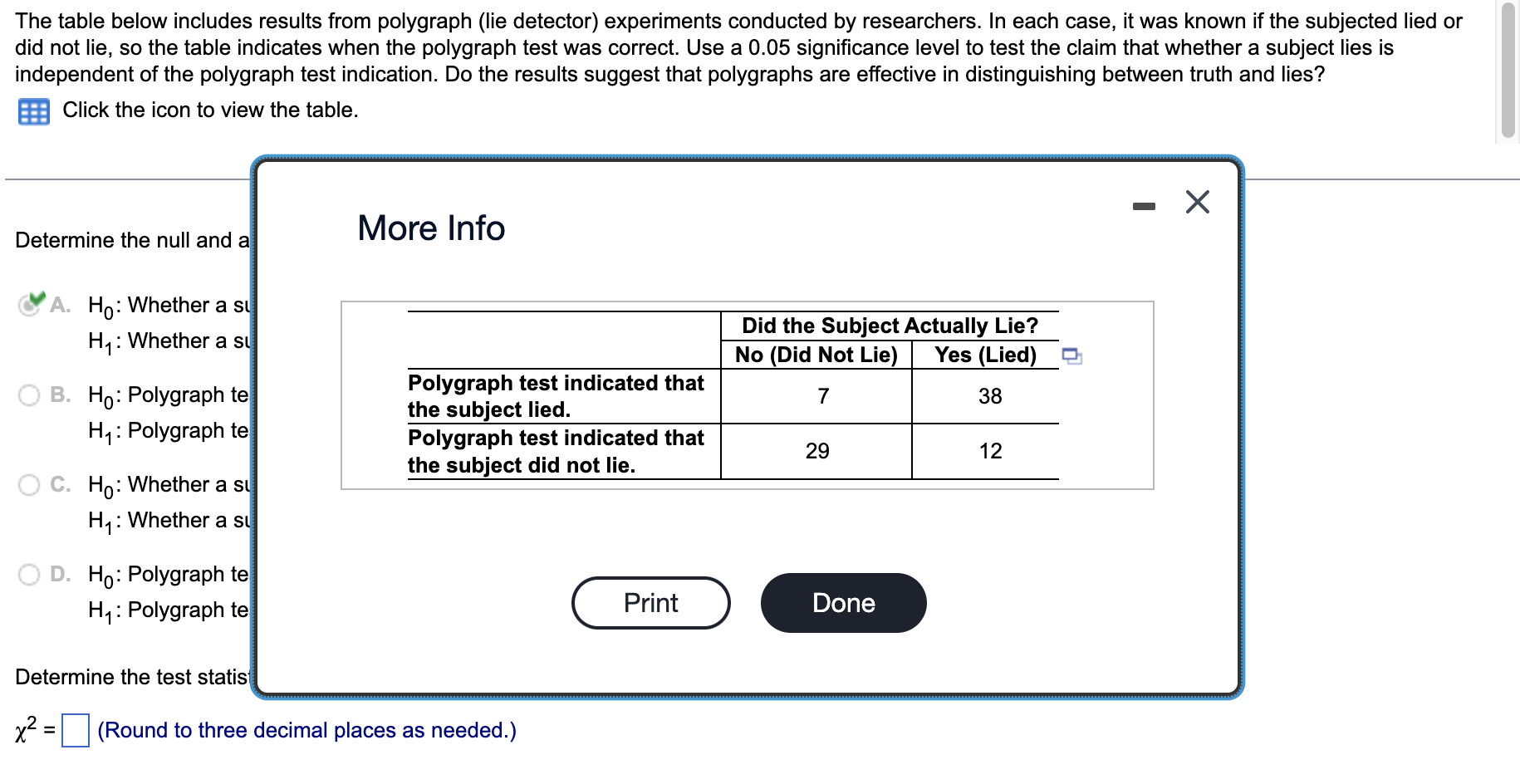Click Print to print the table

650,603
